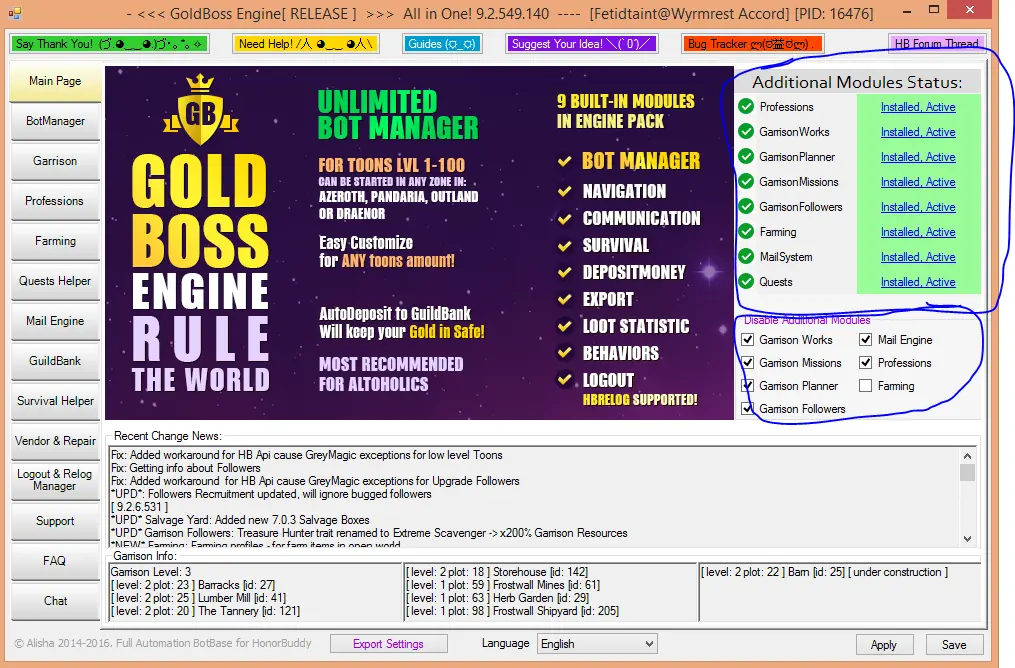Screen dimensions: 1015x668
Task: Click the Lumber Mill [id: 41] line
Action: (x=198, y=598)
